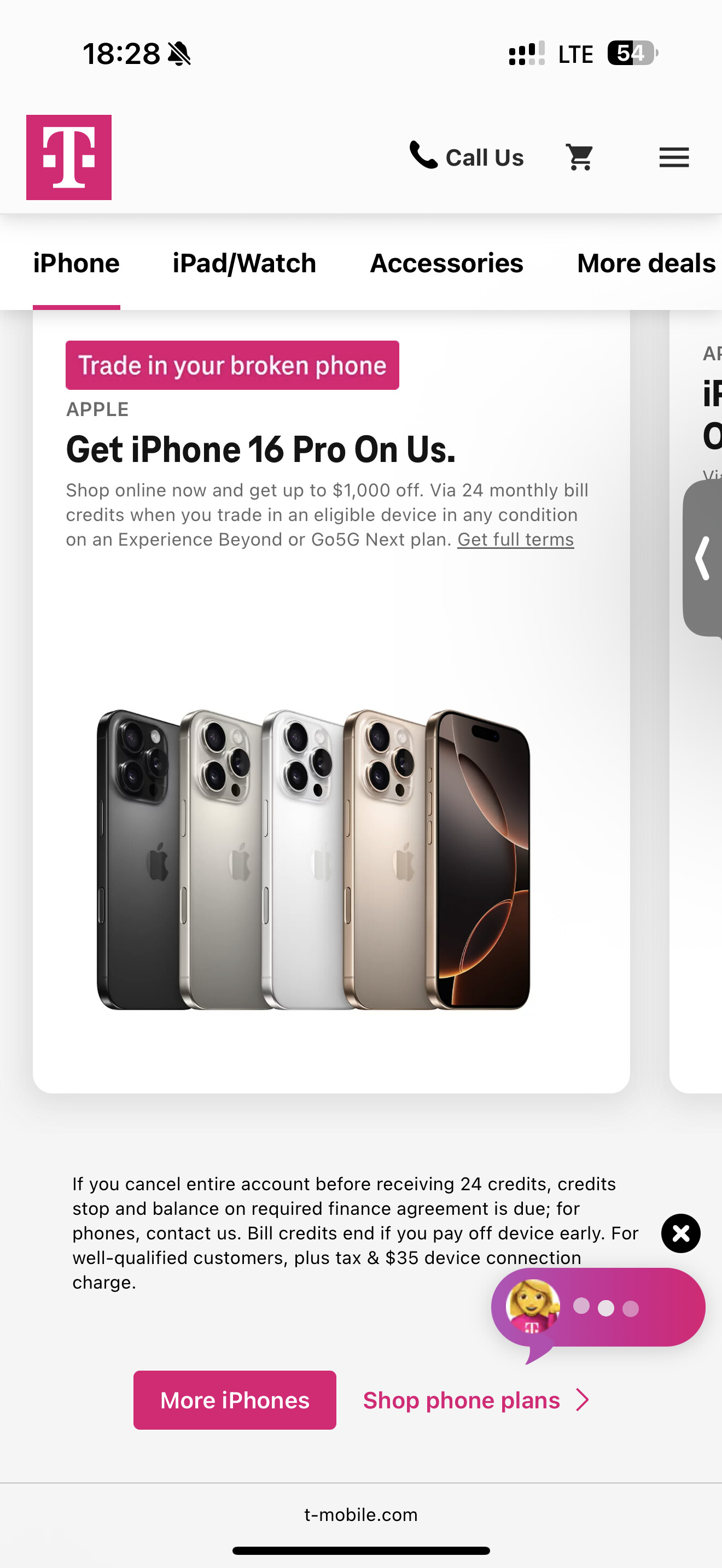Open the Get full terms link
722x1568 pixels.
(x=516, y=539)
